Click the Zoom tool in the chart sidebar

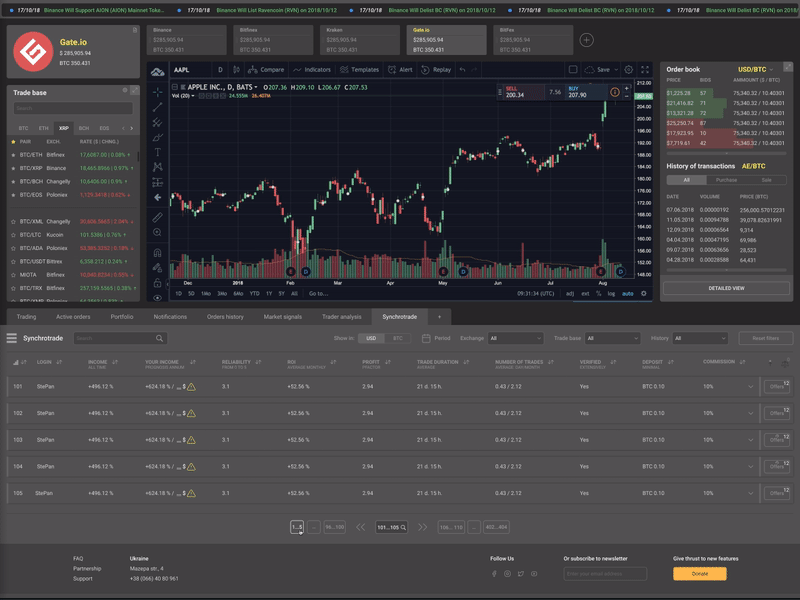[155, 230]
